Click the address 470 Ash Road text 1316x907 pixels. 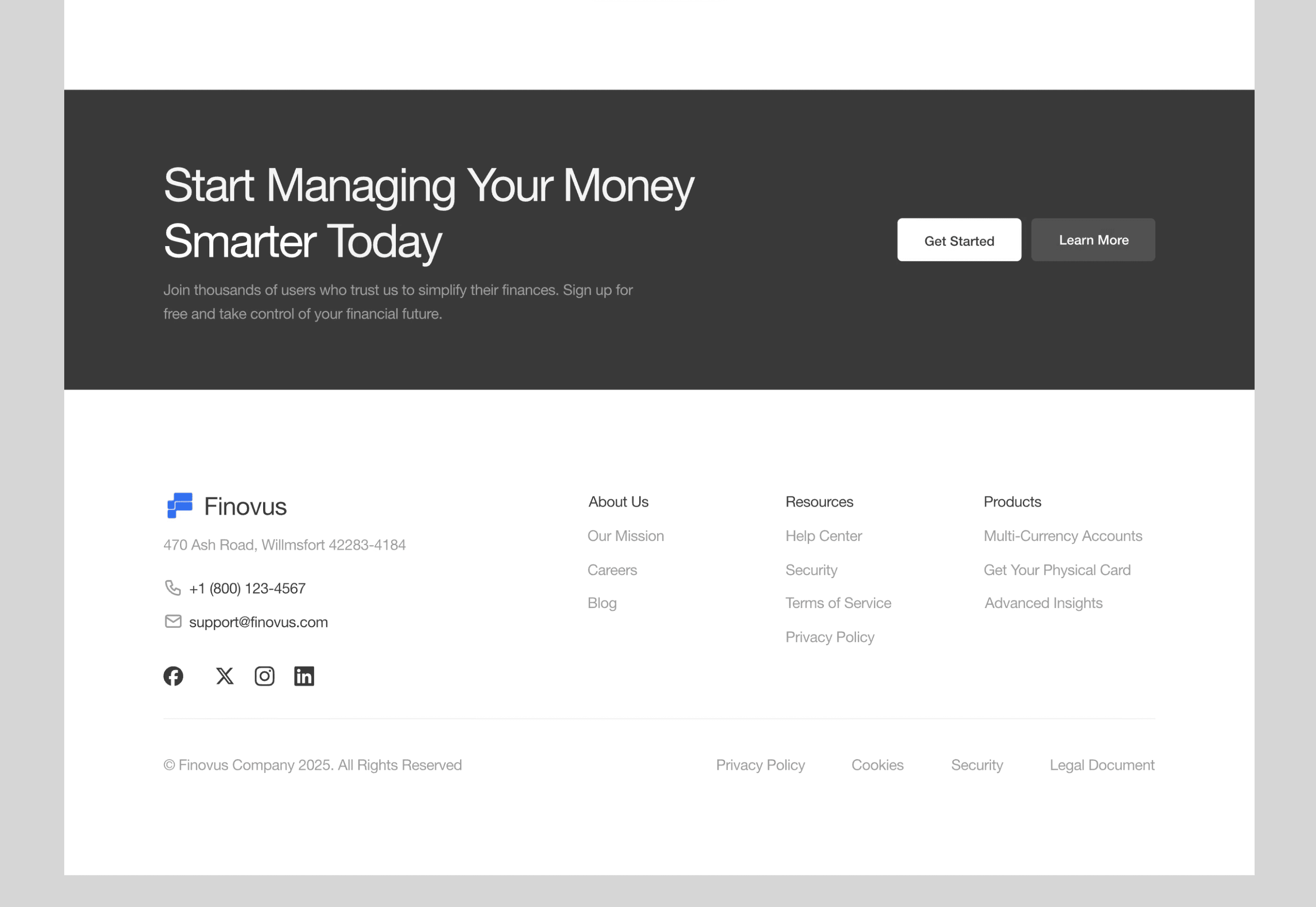tap(285, 545)
